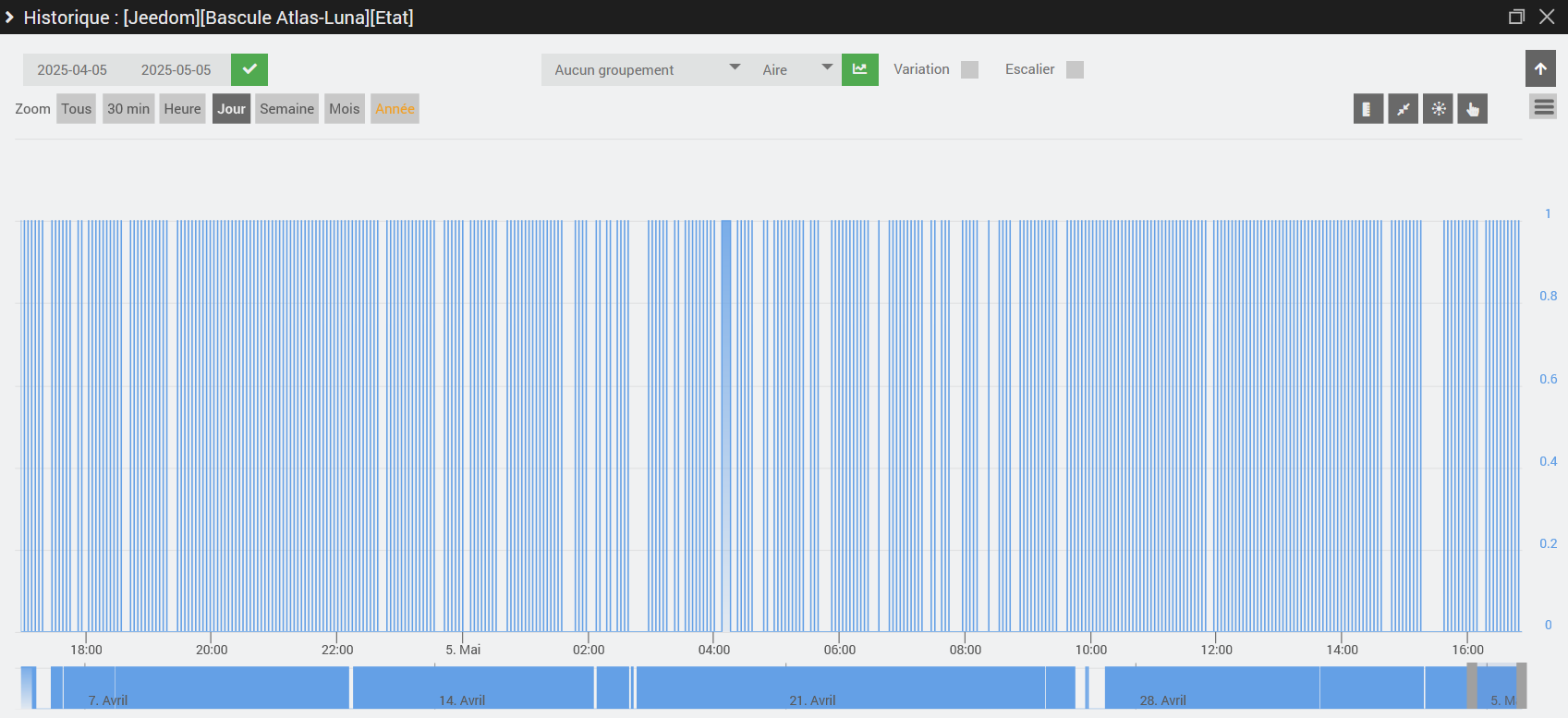Close the Historique dialog
Viewport: 1568px width, 718px height.
[x=1547, y=17]
